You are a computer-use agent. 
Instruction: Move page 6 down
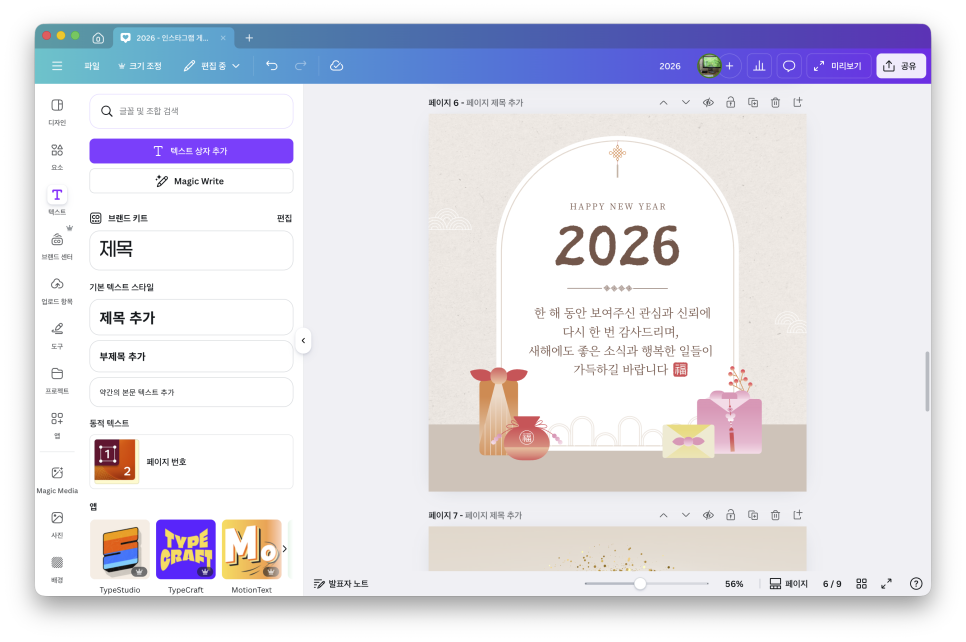pos(686,103)
